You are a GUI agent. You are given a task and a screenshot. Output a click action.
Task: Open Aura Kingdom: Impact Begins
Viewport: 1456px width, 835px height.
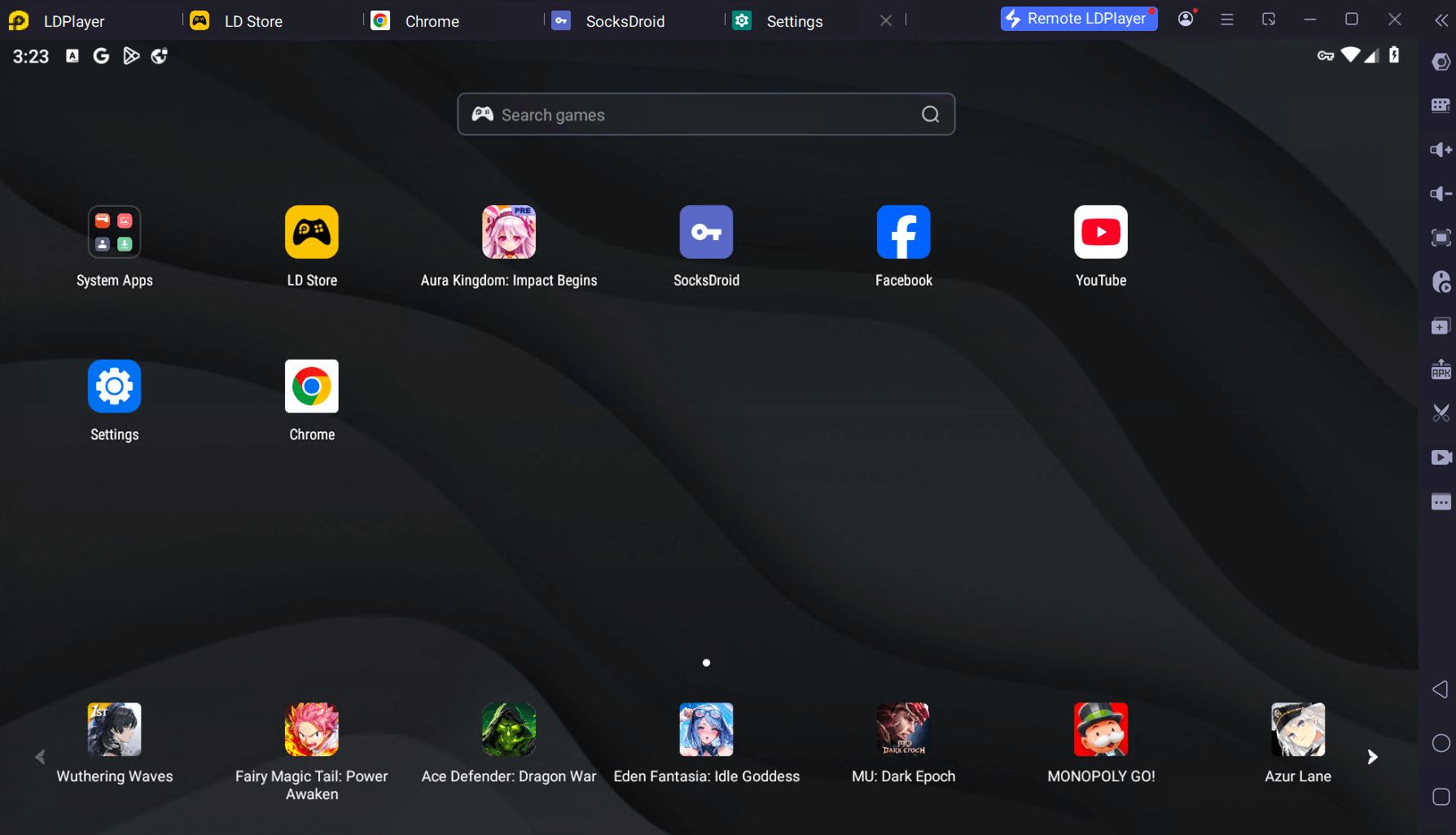coord(509,233)
